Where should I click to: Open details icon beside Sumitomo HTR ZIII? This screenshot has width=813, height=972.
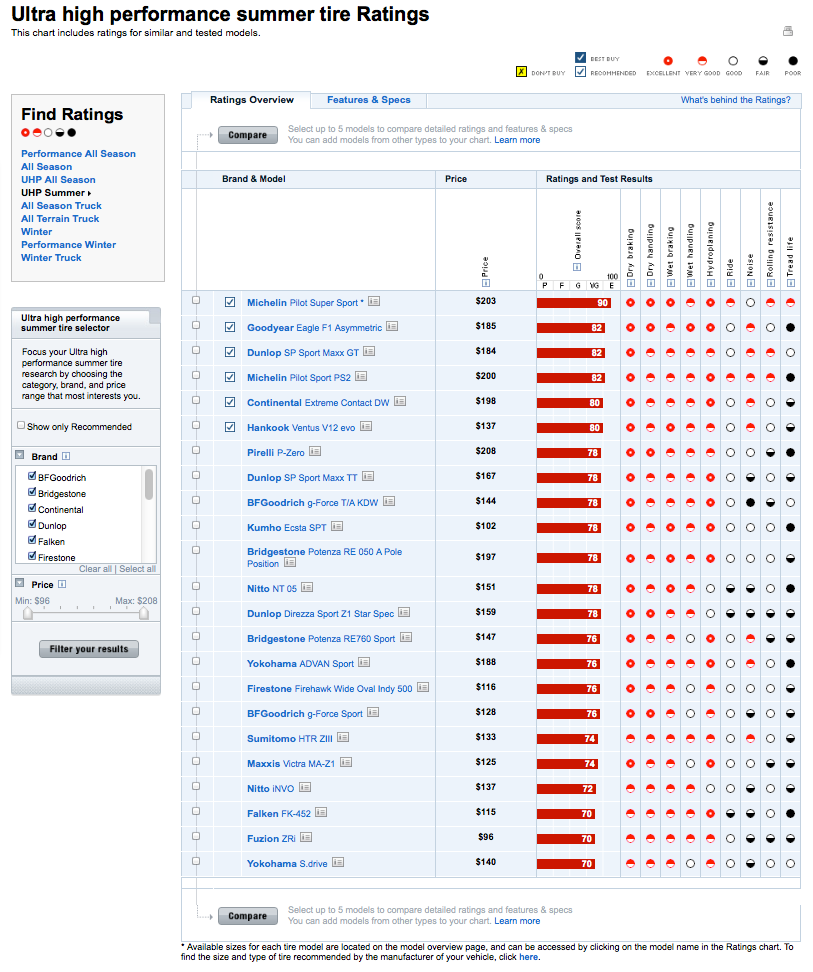(x=343, y=737)
